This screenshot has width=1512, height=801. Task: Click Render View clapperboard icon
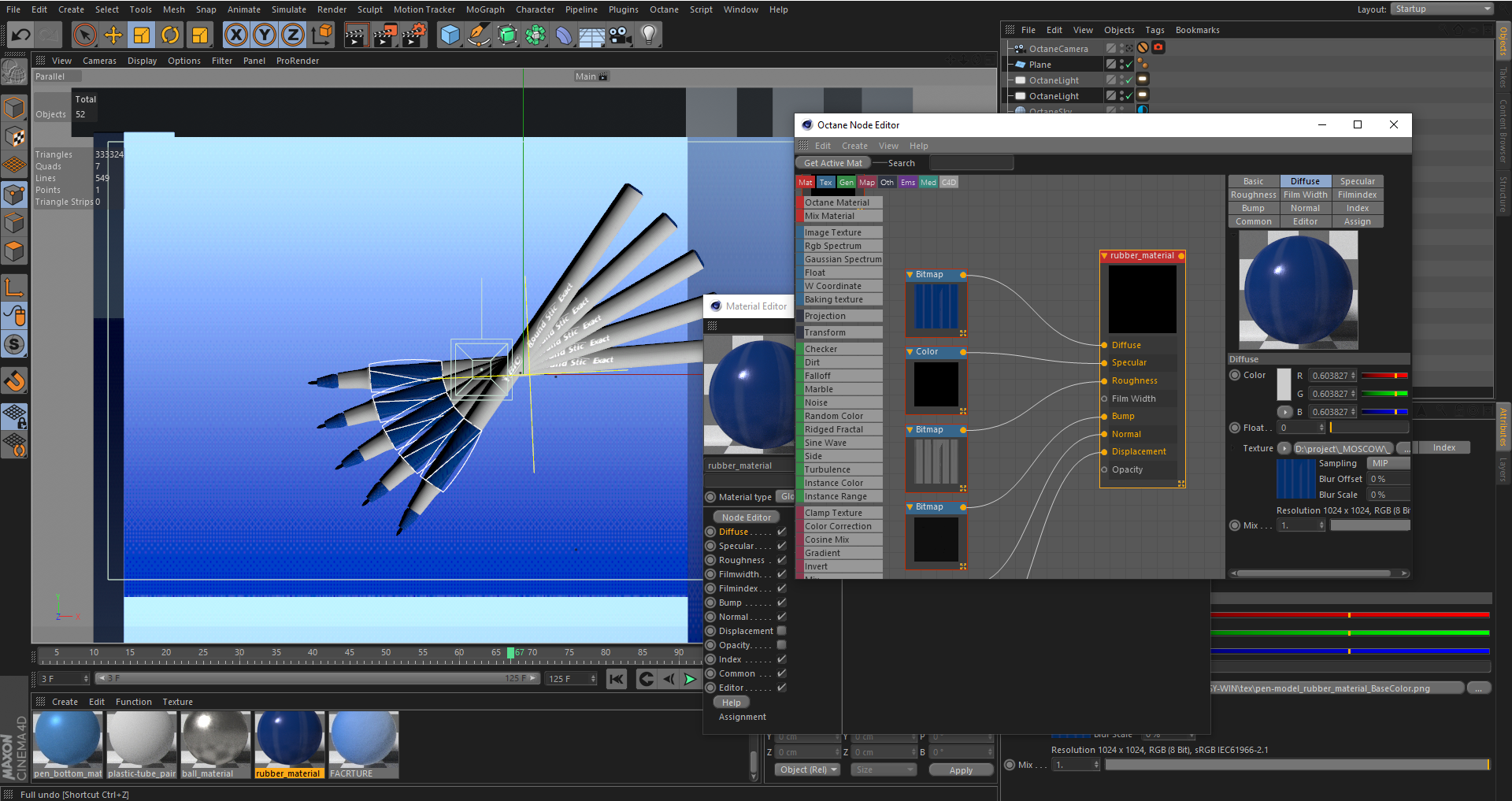(356, 35)
